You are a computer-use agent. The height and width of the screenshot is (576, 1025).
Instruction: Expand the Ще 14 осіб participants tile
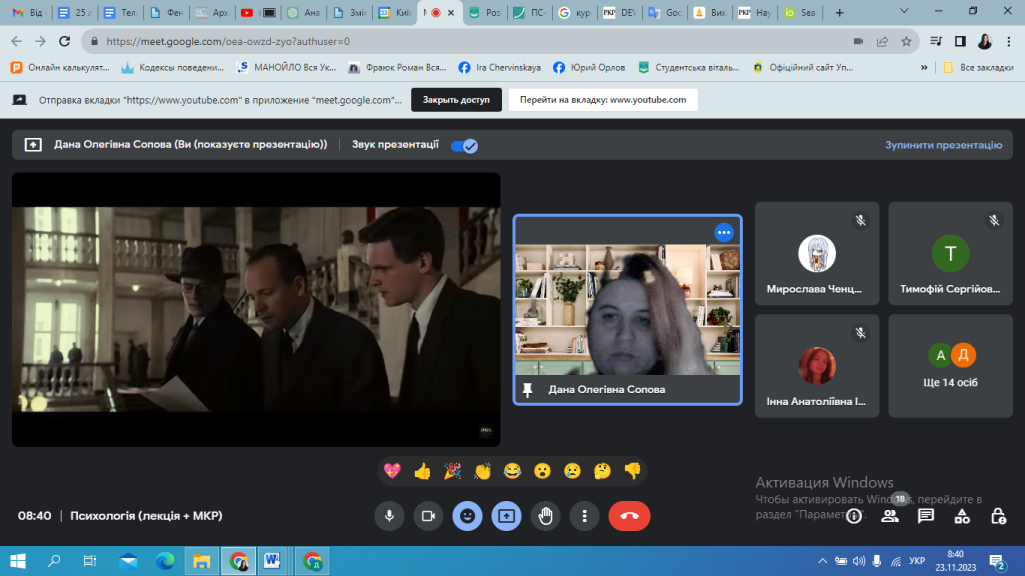pyautogui.click(x=951, y=366)
